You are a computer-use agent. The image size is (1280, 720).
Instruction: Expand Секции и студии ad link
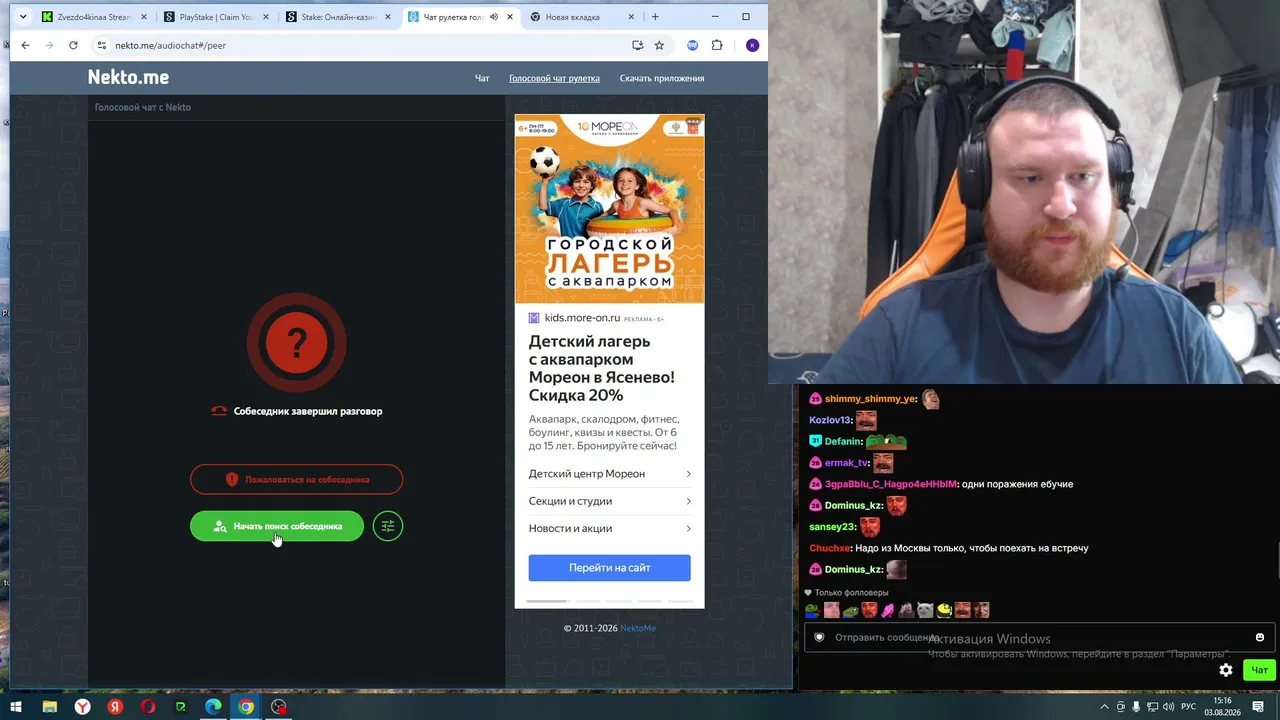[609, 501]
